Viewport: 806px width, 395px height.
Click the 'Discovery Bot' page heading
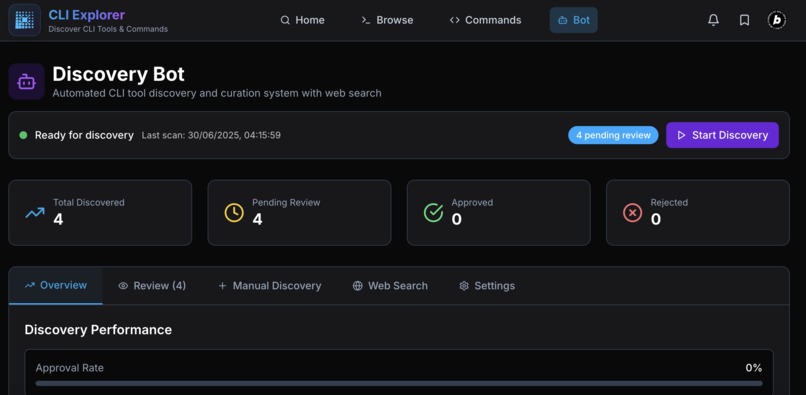118,74
